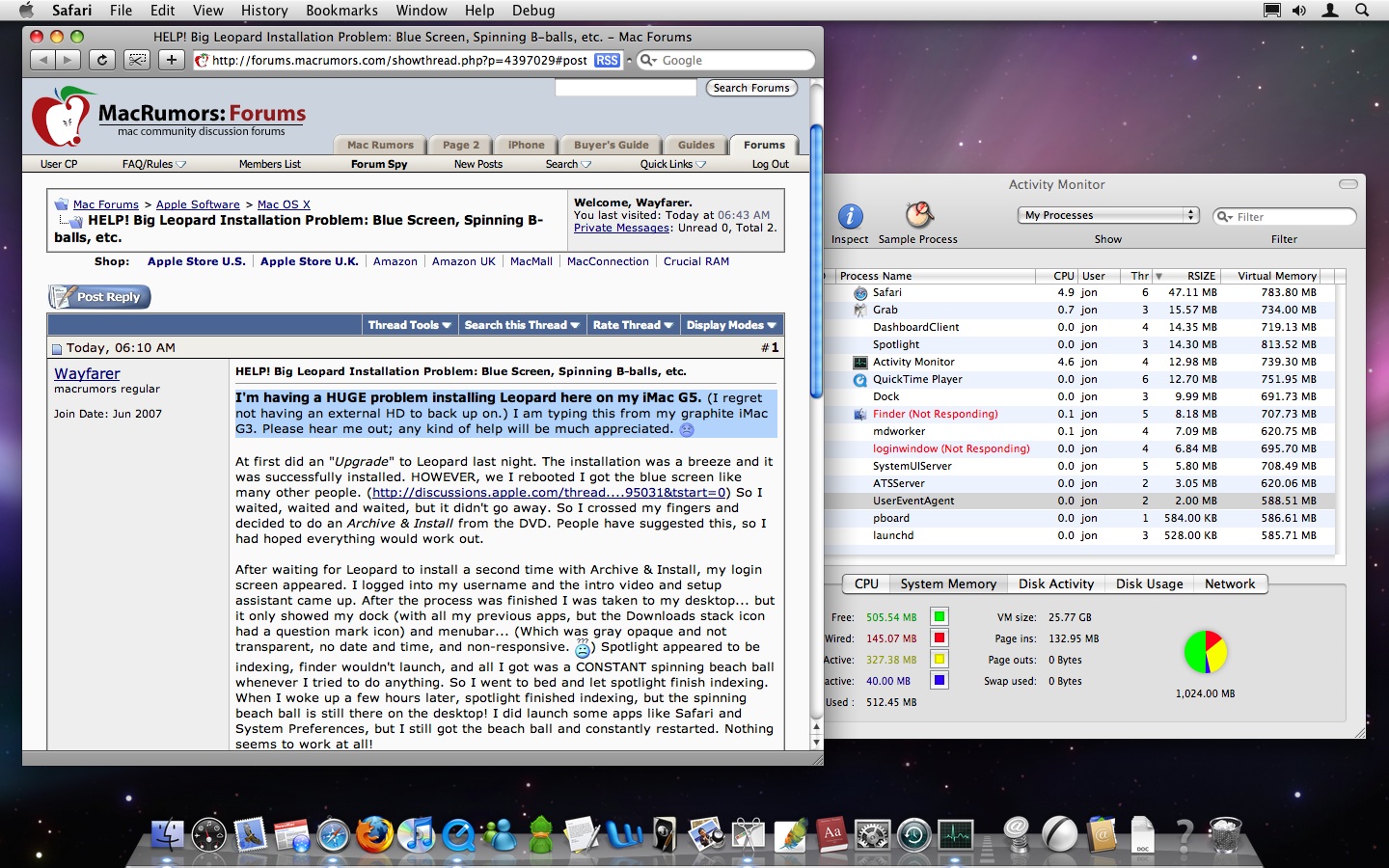Click the yellow Active memory color swatch

pos(940,659)
